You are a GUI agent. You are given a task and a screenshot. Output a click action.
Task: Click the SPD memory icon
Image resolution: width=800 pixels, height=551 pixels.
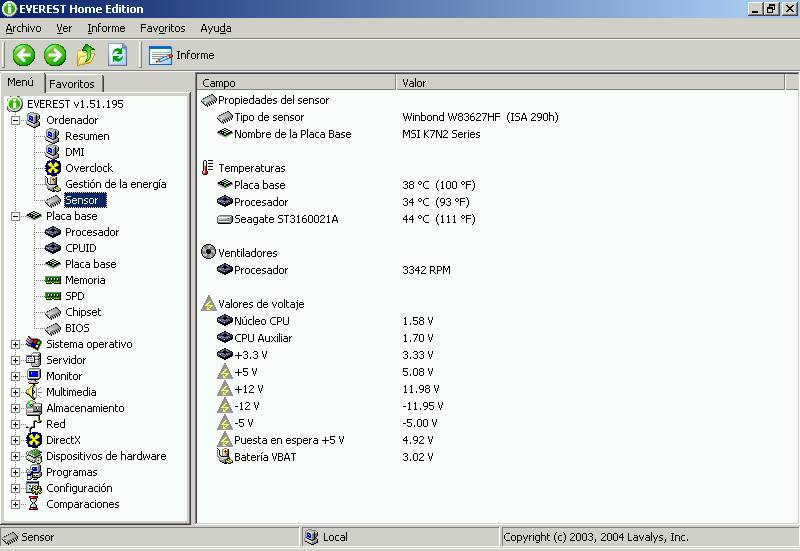pos(53,296)
